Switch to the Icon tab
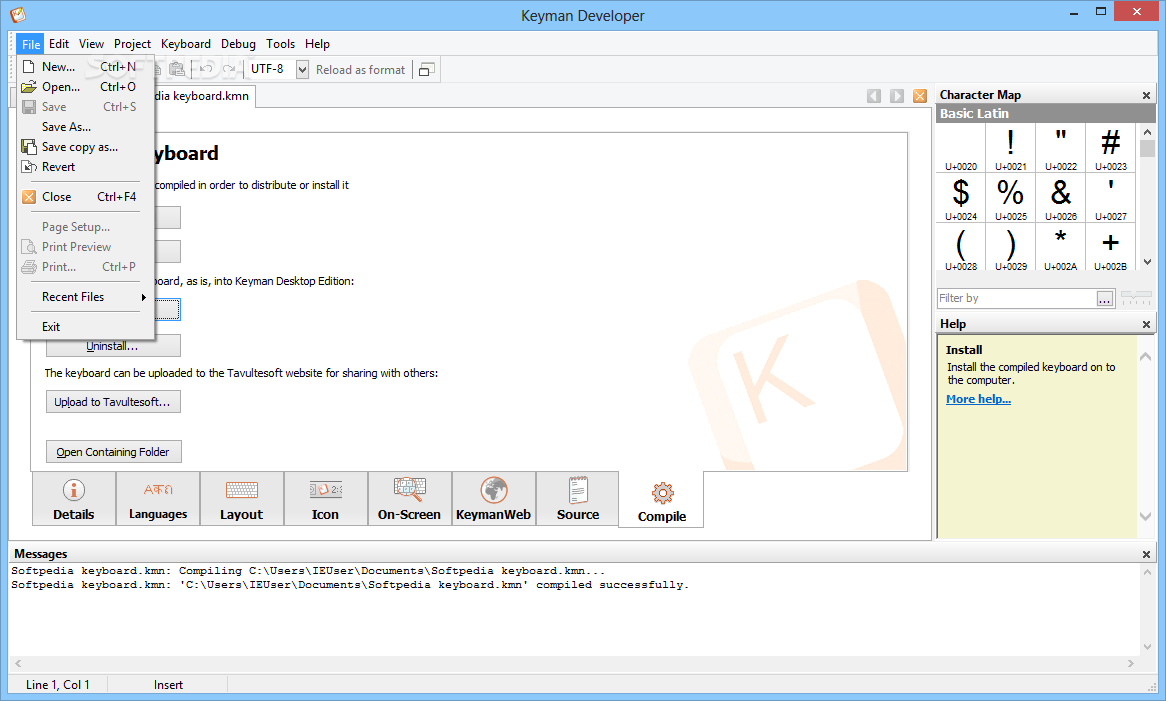 click(326, 499)
